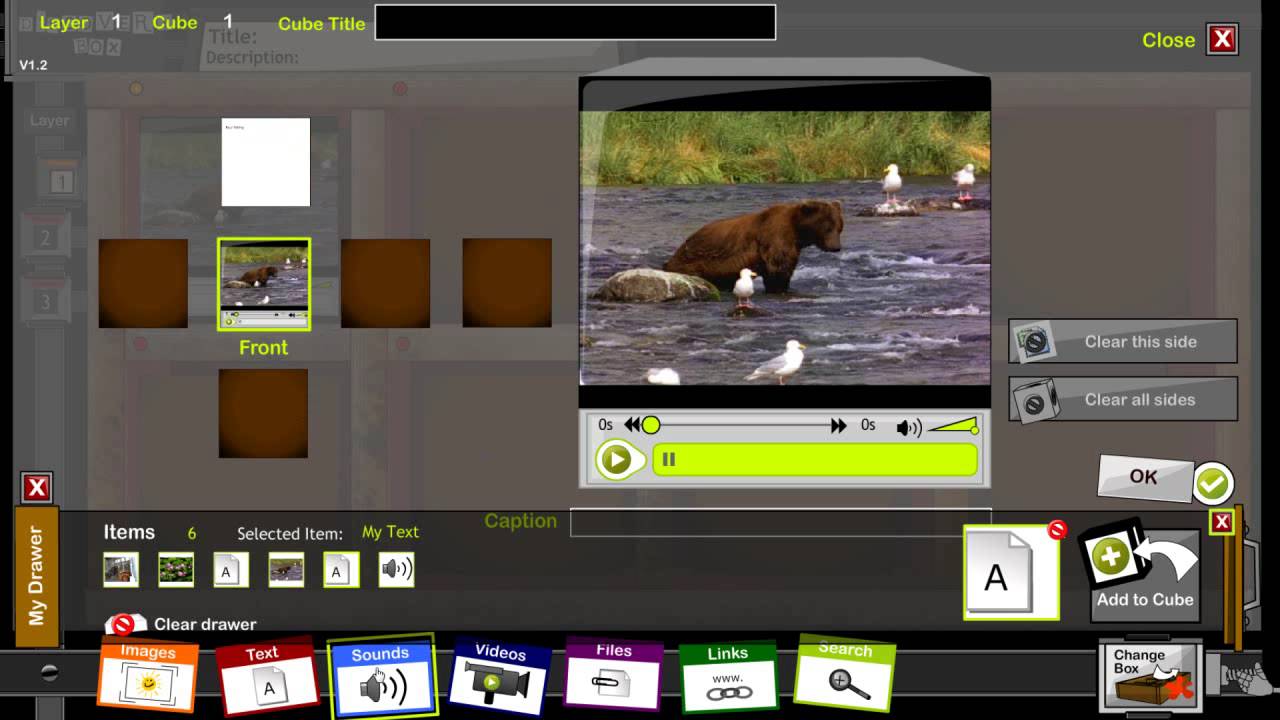Adjust the volume wedge slider

(x=954, y=427)
